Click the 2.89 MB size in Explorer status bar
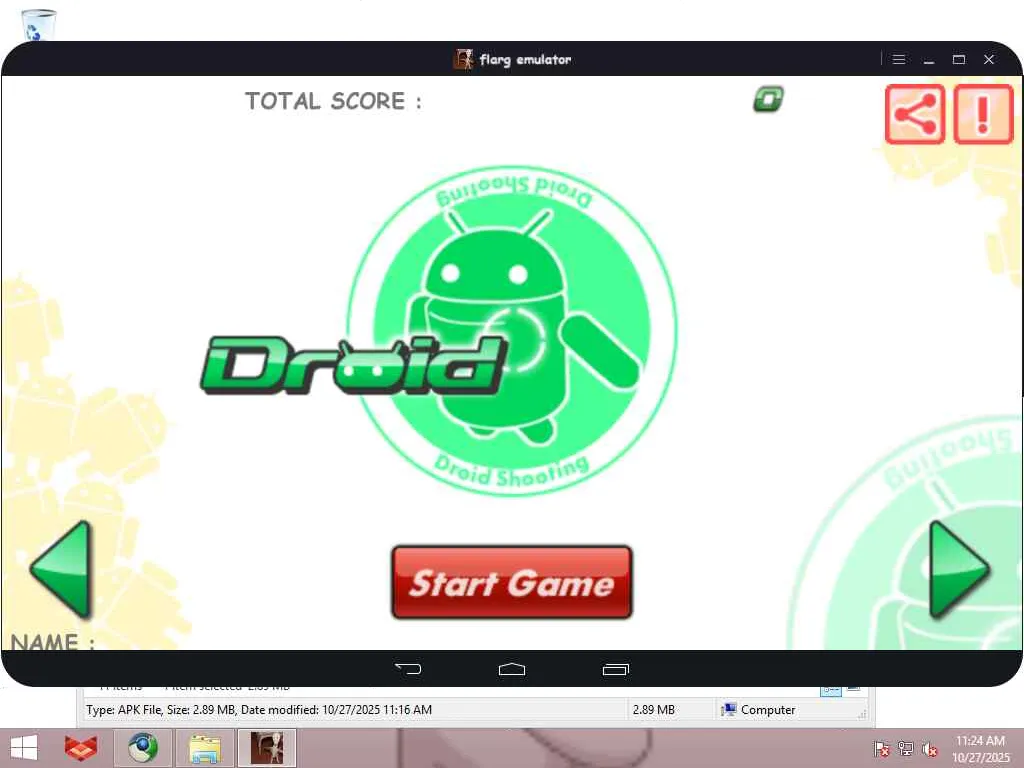 coord(654,709)
